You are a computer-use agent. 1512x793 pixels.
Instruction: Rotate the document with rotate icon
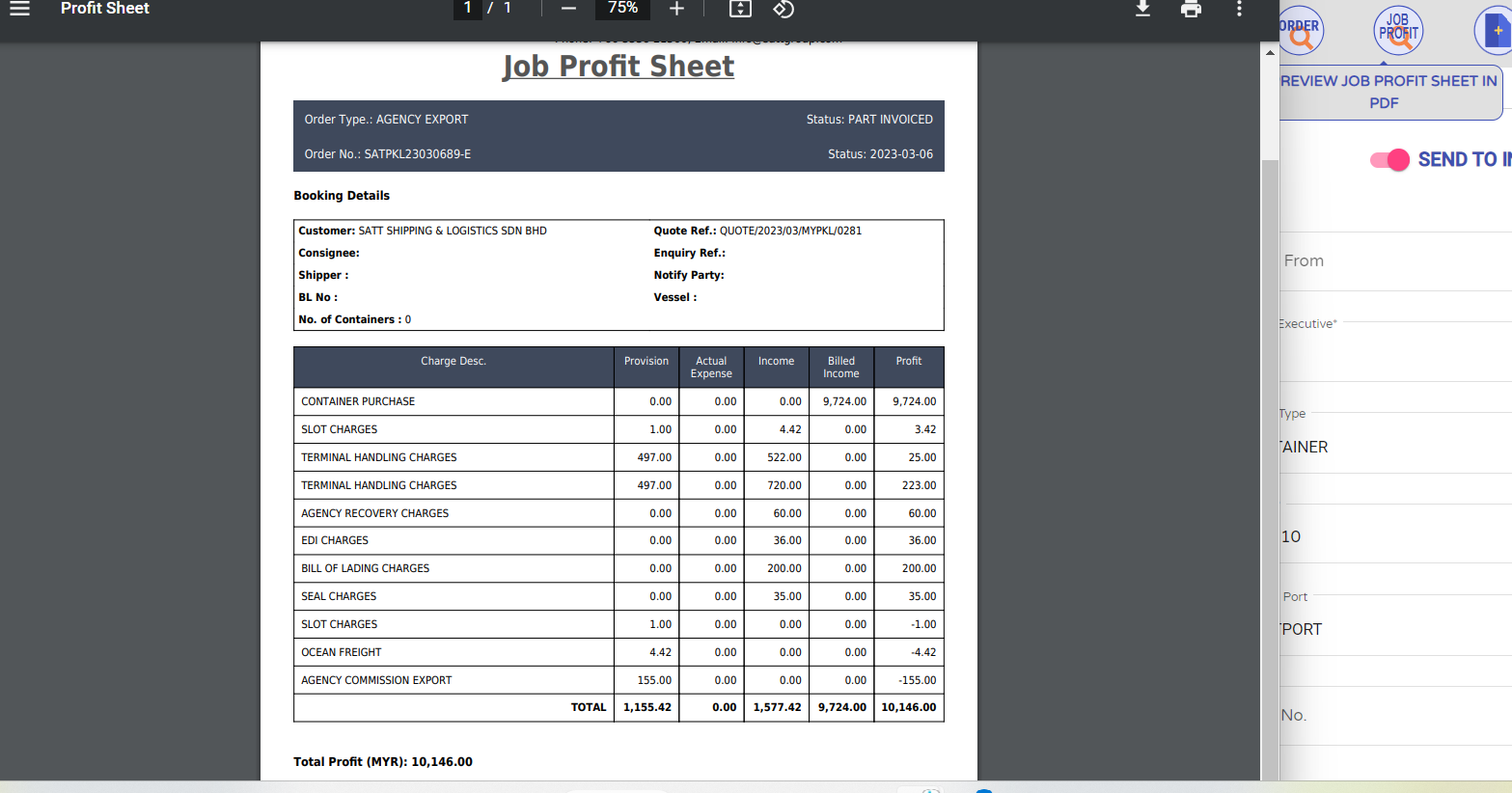click(x=783, y=9)
